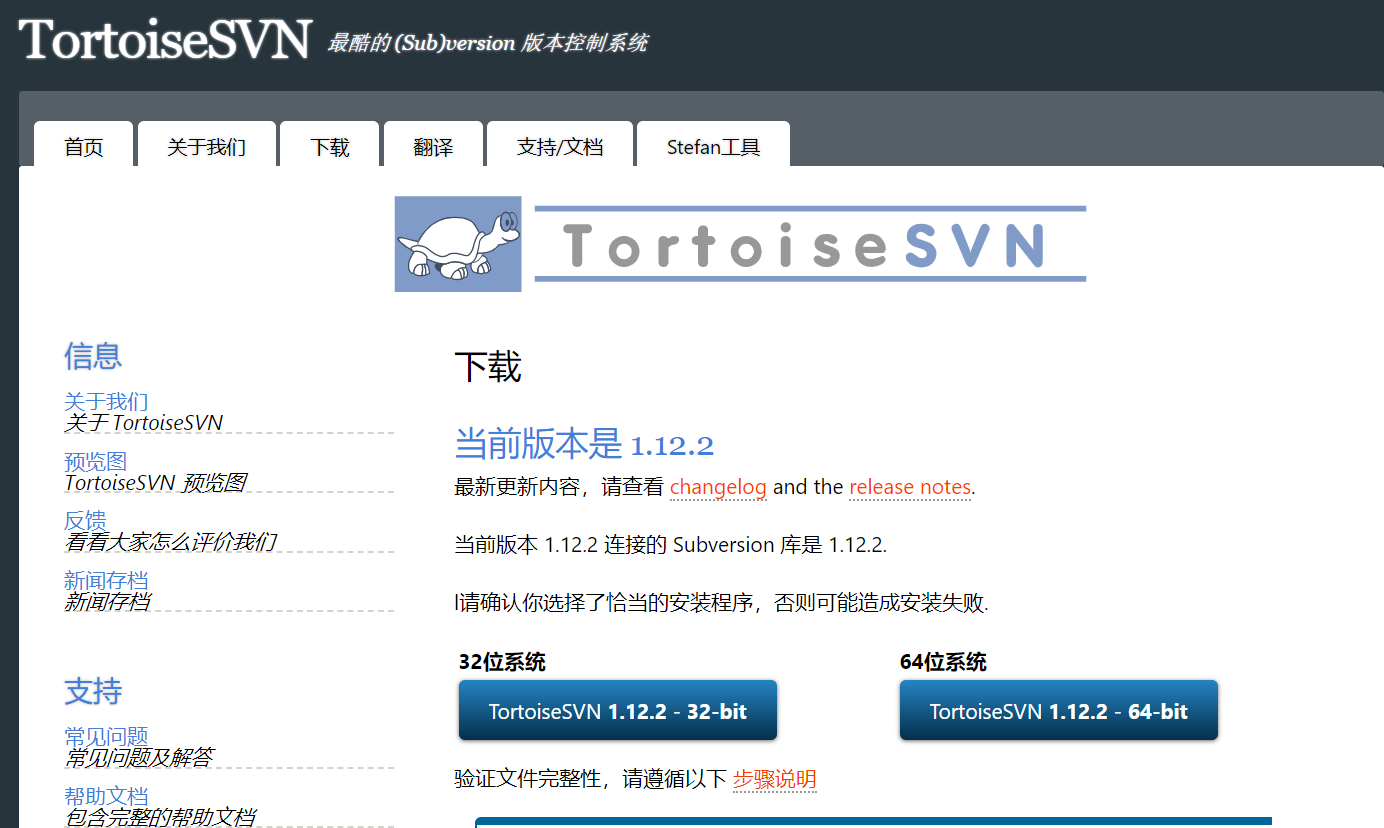Viewport: 1384px width, 828px height.
Task: Switch to the 首页 tab
Action: point(83,144)
